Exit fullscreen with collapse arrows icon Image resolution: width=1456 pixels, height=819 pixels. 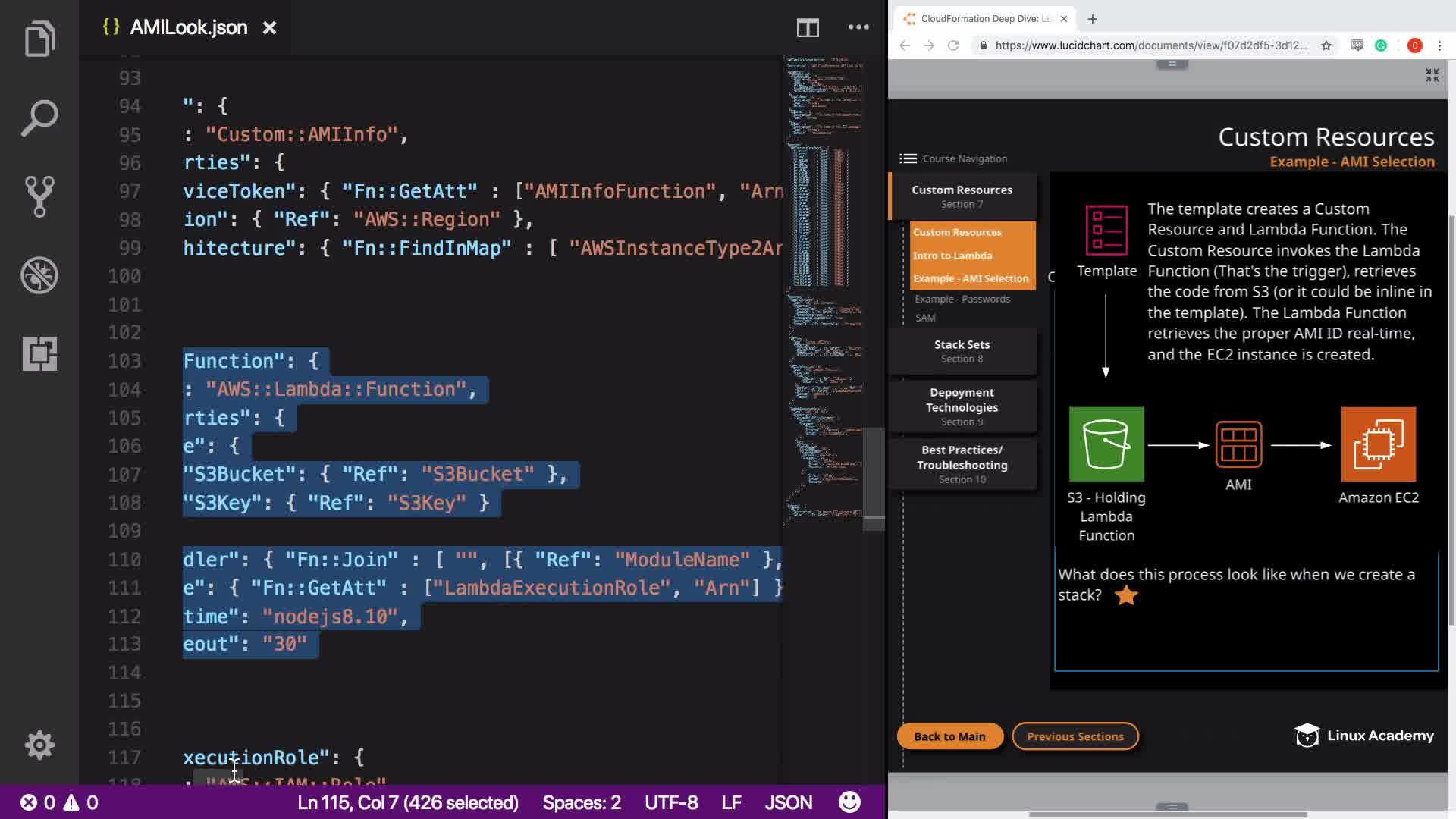click(x=1432, y=75)
